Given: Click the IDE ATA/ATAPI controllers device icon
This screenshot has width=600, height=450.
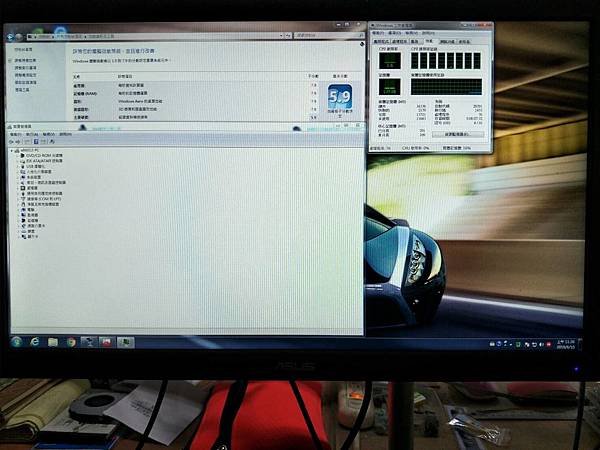Looking at the screenshot, I should (x=23, y=161).
